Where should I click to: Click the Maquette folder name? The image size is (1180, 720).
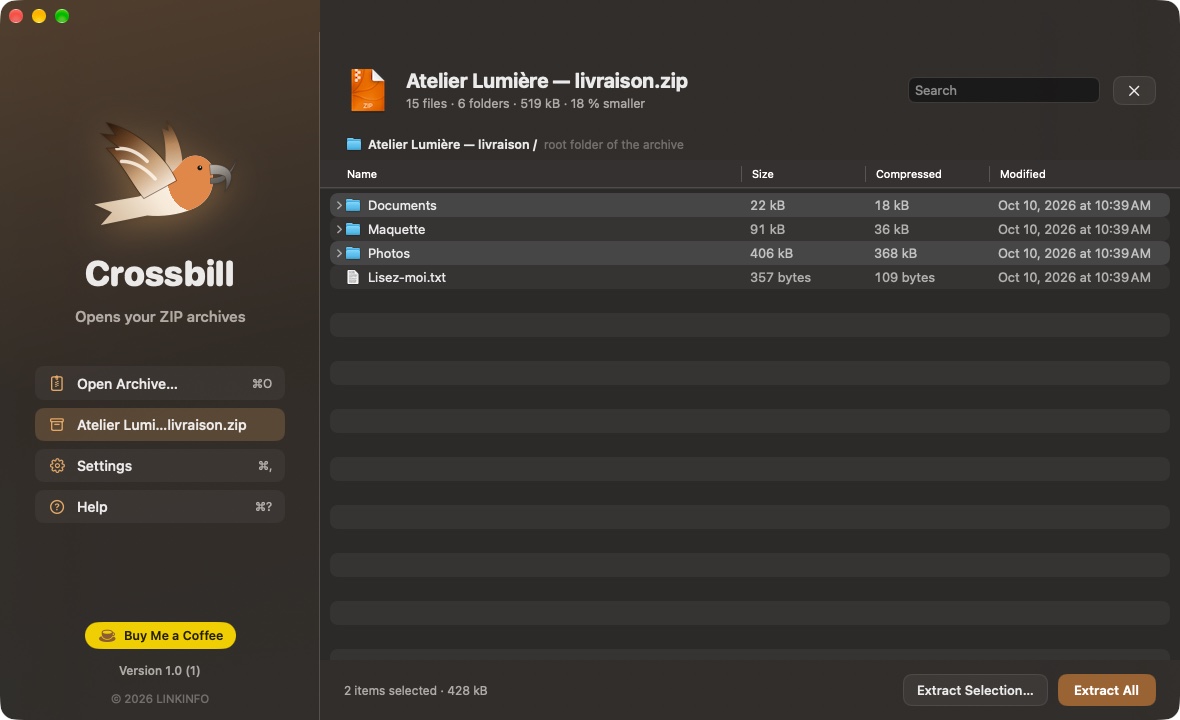(x=397, y=229)
